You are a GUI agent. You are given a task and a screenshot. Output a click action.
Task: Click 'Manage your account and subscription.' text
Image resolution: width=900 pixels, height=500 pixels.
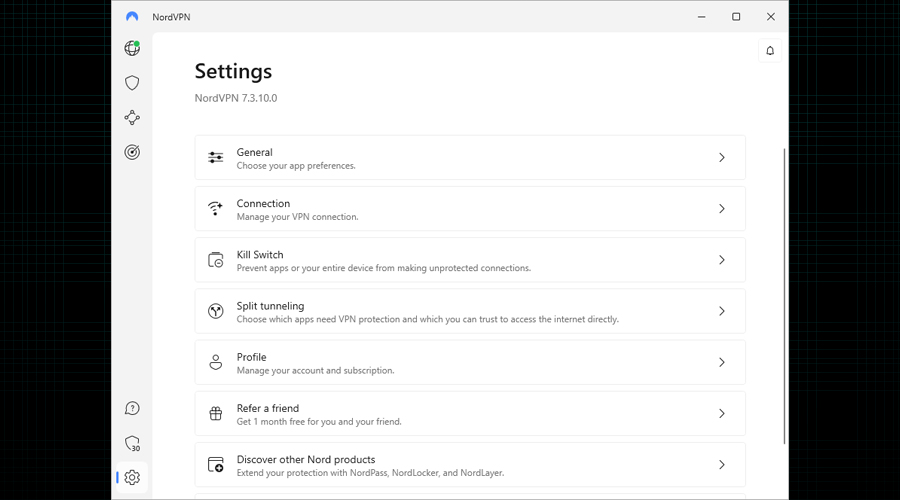click(x=316, y=371)
